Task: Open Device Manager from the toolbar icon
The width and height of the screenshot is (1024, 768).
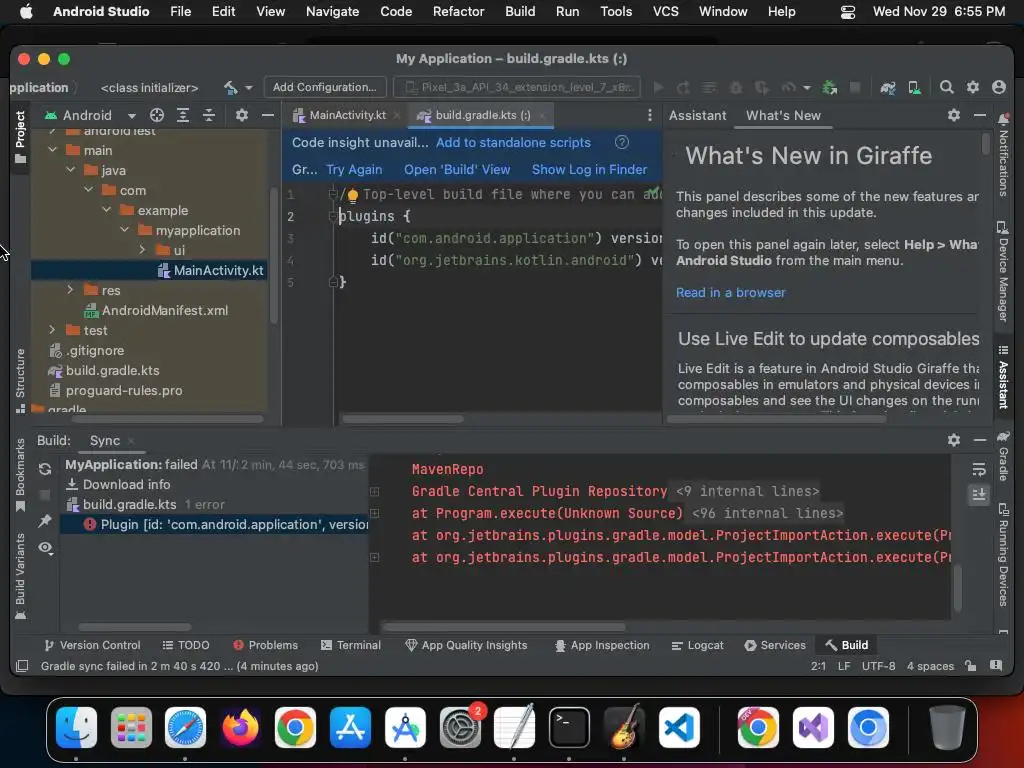Action: pyautogui.click(x=914, y=88)
